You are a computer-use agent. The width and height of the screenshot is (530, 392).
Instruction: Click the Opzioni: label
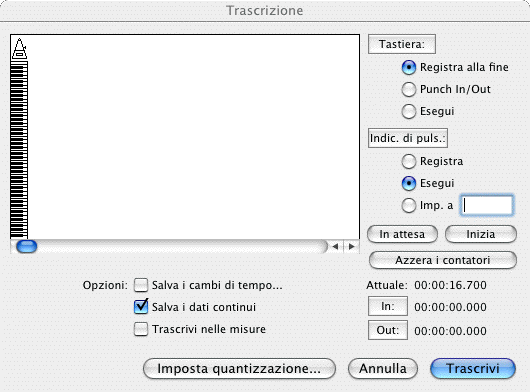pos(105,286)
